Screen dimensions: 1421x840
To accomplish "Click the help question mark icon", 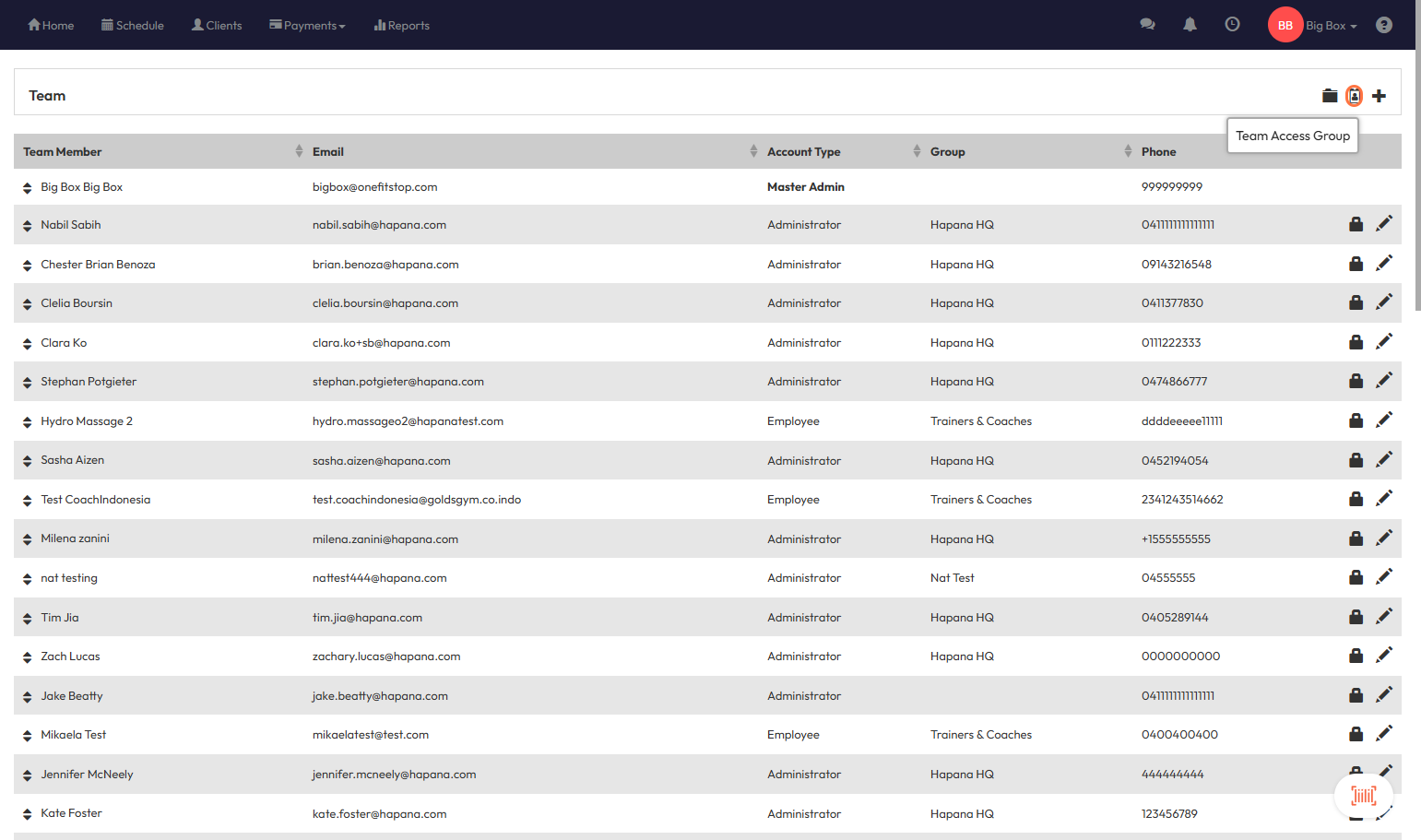I will [x=1383, y=25].
